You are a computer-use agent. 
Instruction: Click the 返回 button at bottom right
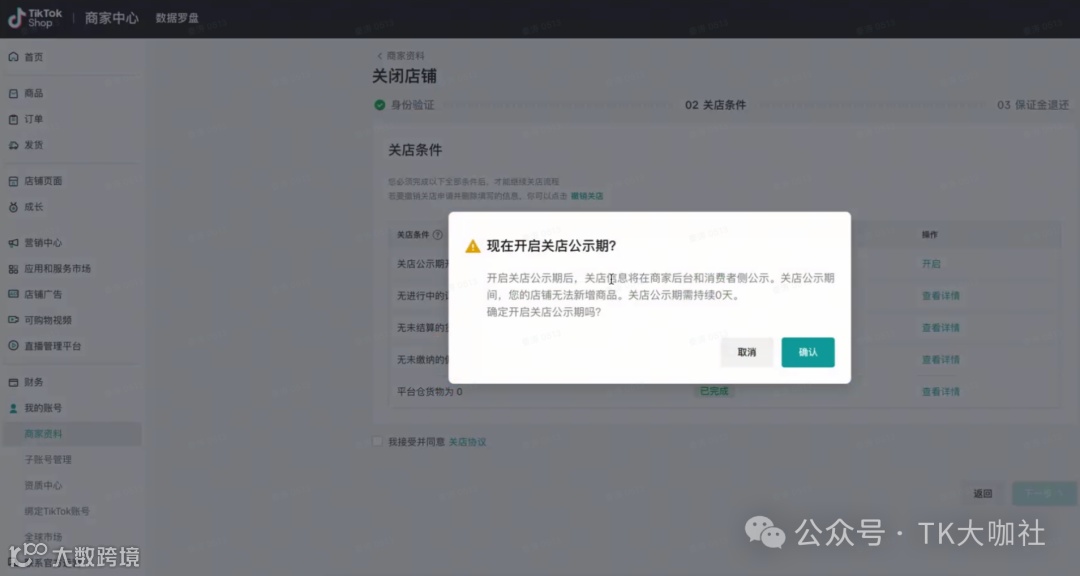(983, 493)
